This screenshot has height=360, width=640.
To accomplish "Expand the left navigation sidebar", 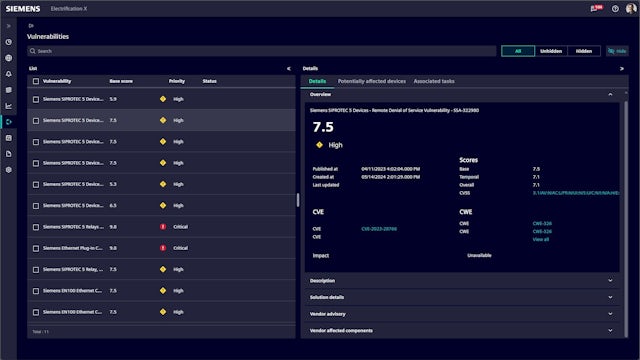I will tap(9, 26).
